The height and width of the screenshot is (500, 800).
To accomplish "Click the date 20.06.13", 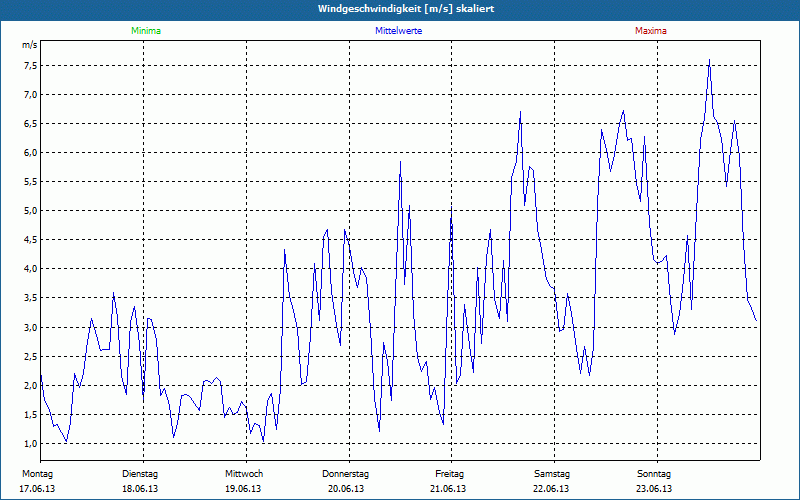I will [346, 489].
